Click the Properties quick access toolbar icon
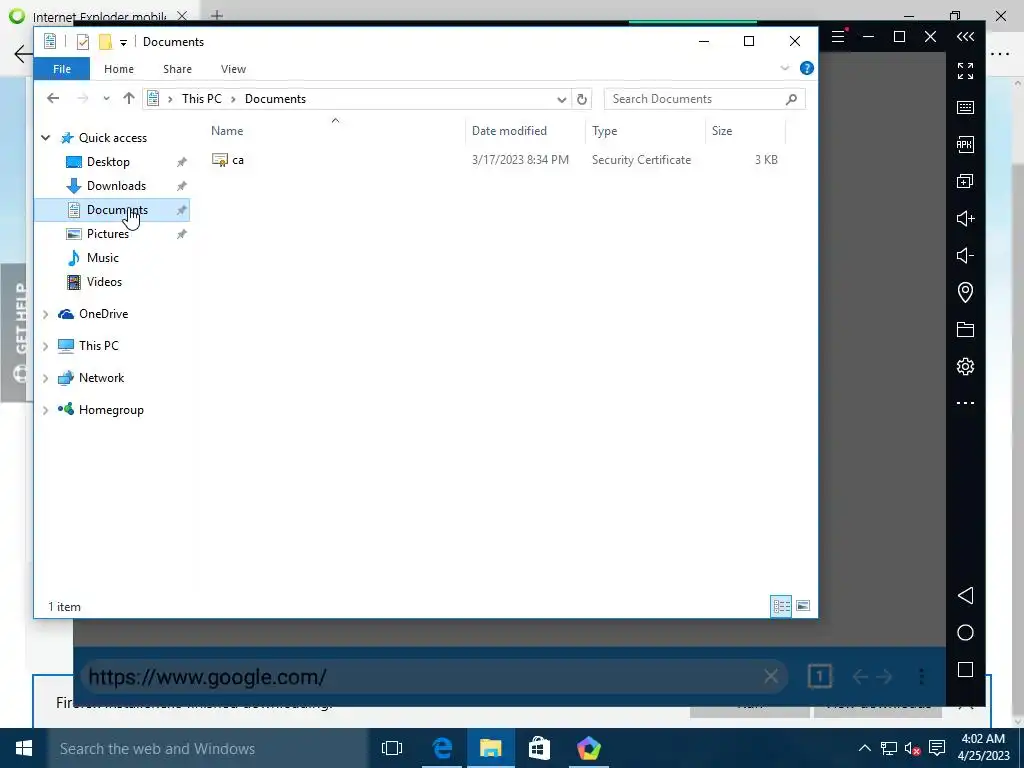Viewport: 1024px width, 768px height. point(83,42)
